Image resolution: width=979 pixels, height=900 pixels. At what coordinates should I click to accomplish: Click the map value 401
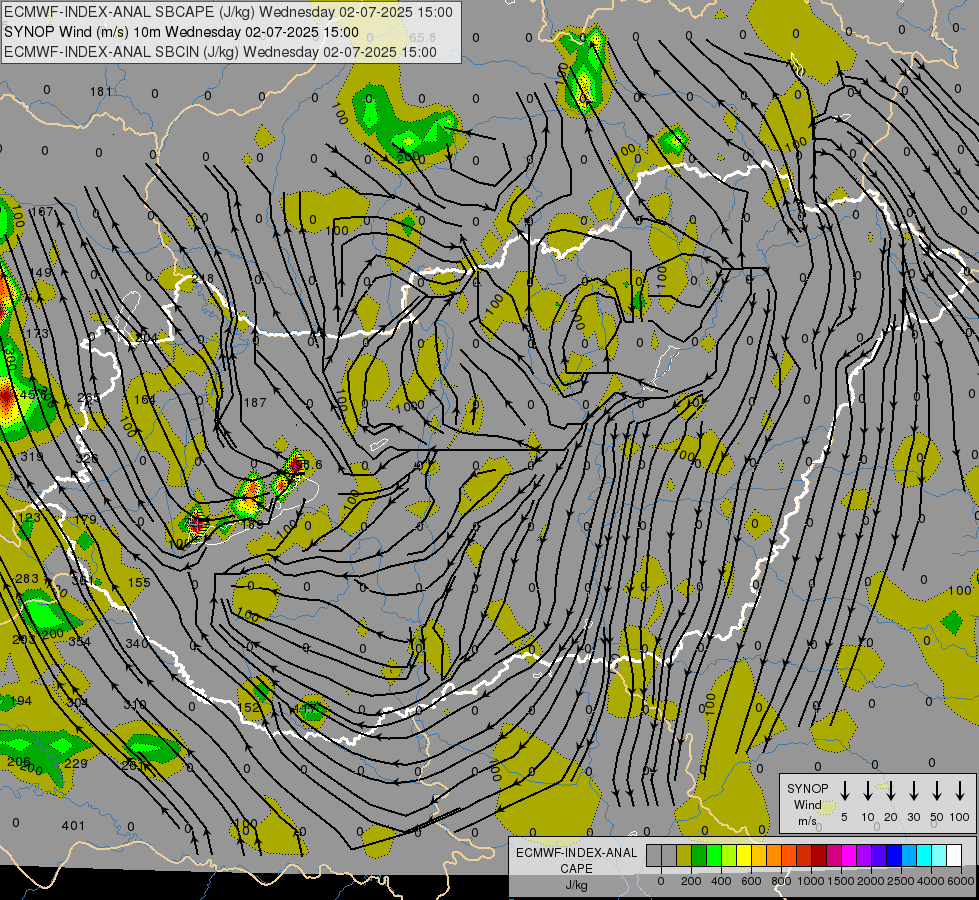click(x=73, y=826)
